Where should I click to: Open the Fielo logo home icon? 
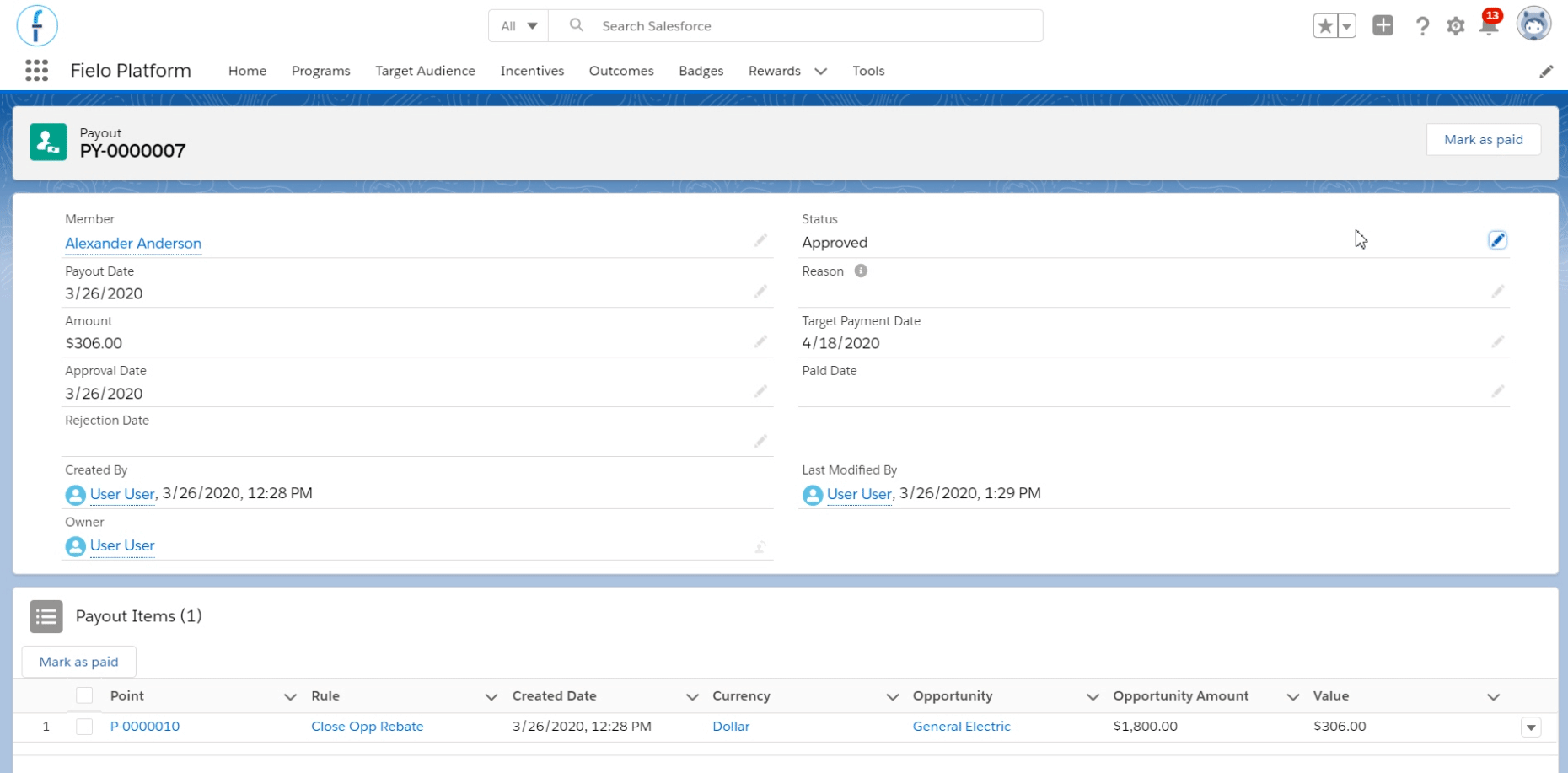[37, 25]
